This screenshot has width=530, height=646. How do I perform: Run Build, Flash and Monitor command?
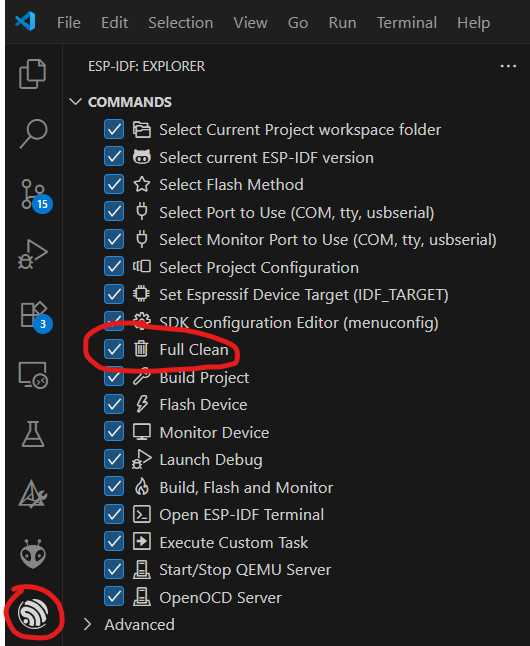click(x=246, y=487)
